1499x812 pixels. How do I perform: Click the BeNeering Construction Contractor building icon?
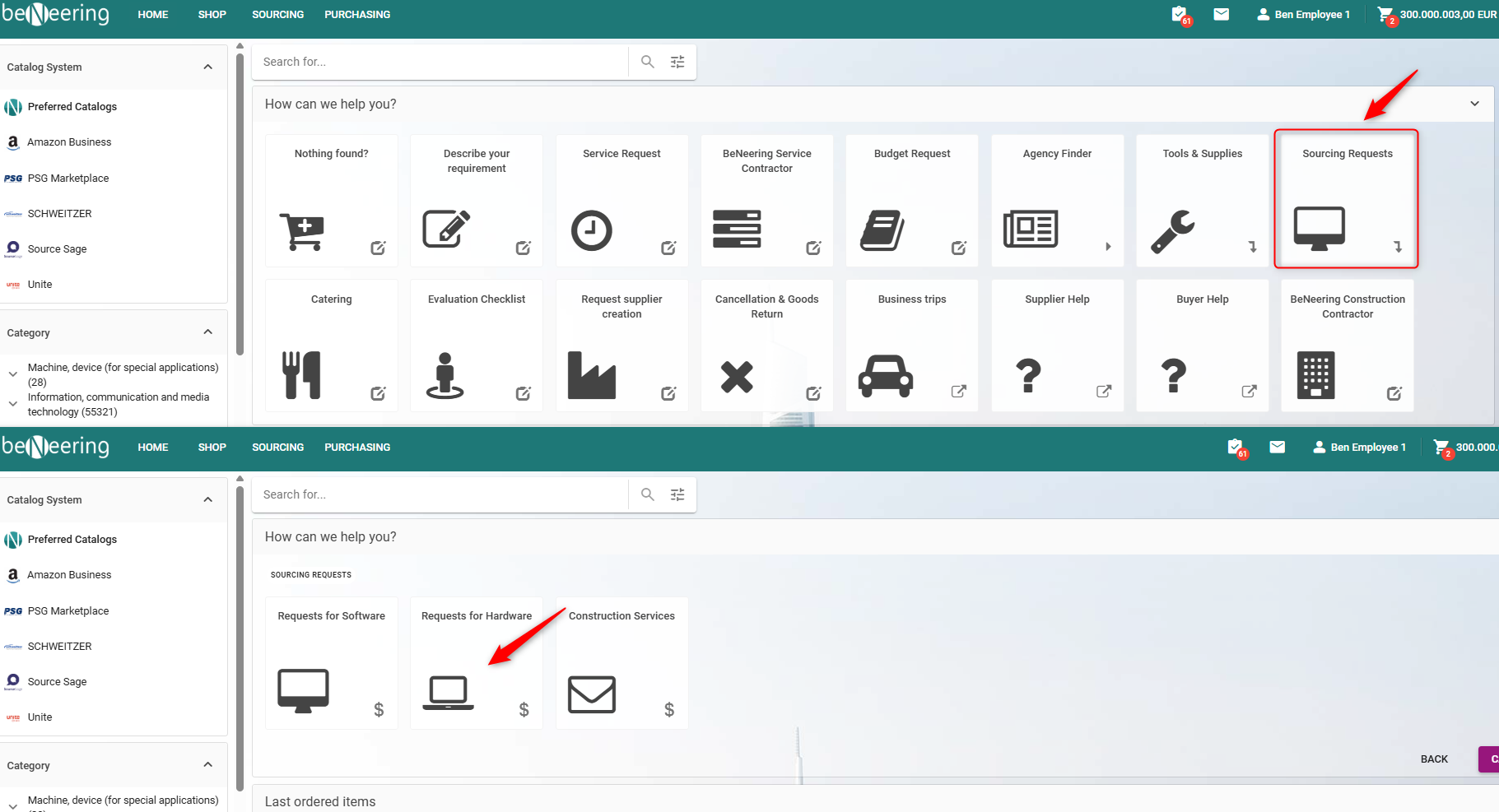click(x=1315, y=375)
